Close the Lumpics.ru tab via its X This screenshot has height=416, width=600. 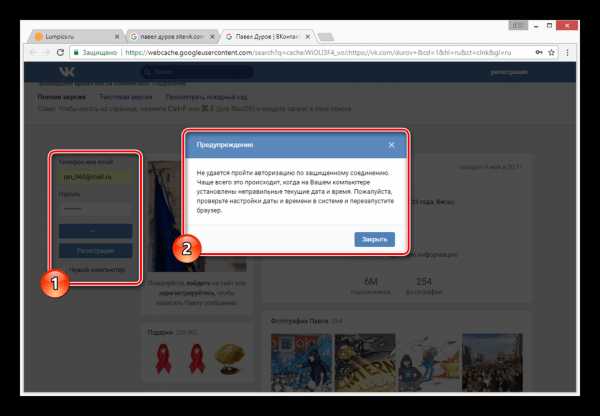[117, 37]
